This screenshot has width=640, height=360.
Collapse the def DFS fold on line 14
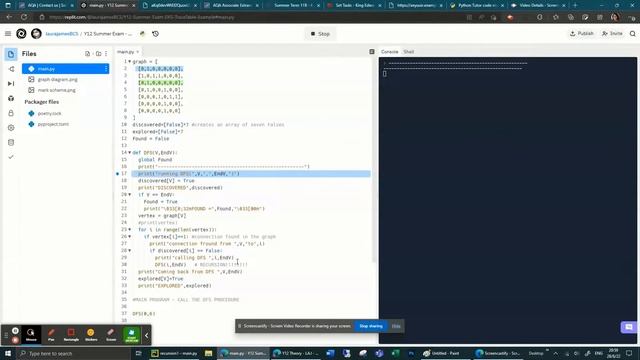(130, 153)
